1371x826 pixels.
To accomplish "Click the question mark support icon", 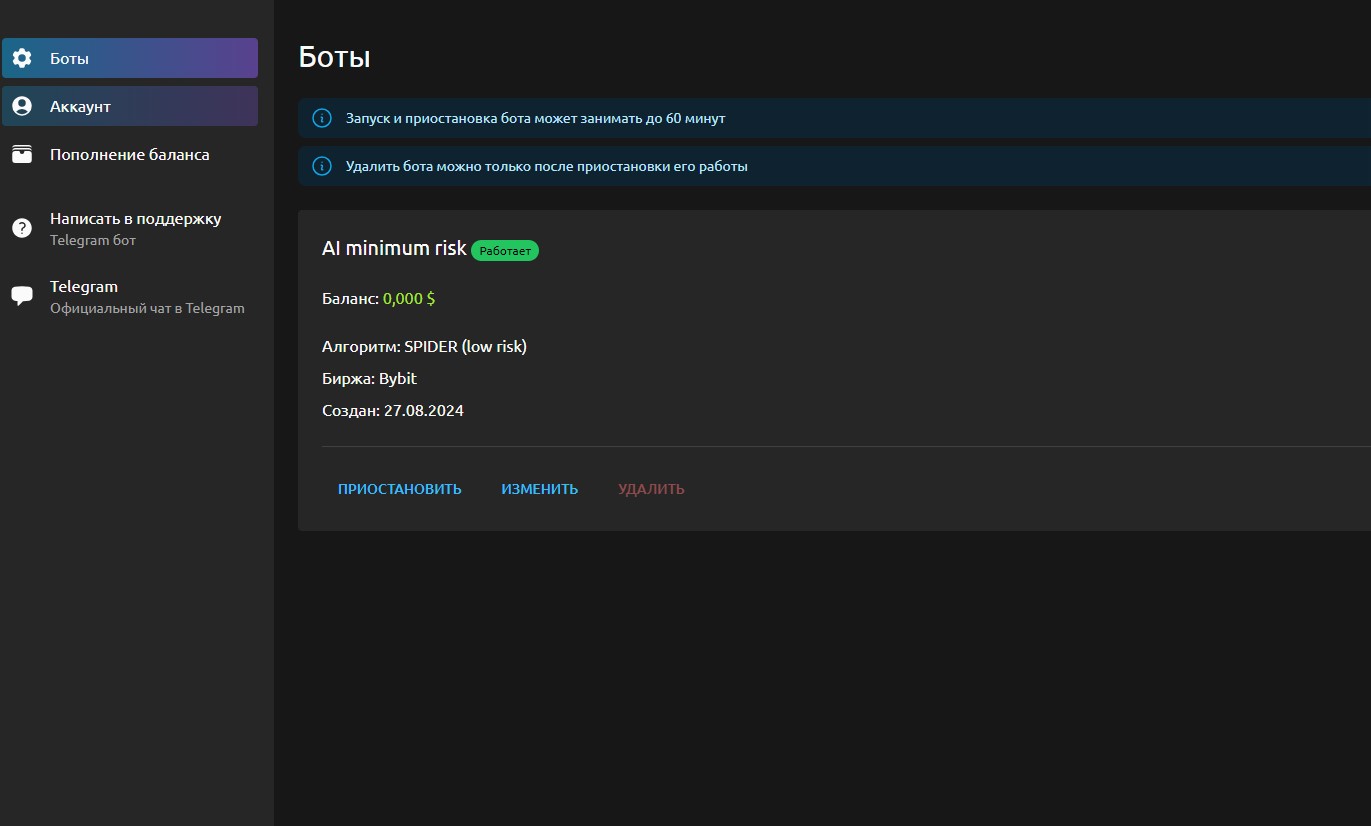I will [x=22, y=228].
